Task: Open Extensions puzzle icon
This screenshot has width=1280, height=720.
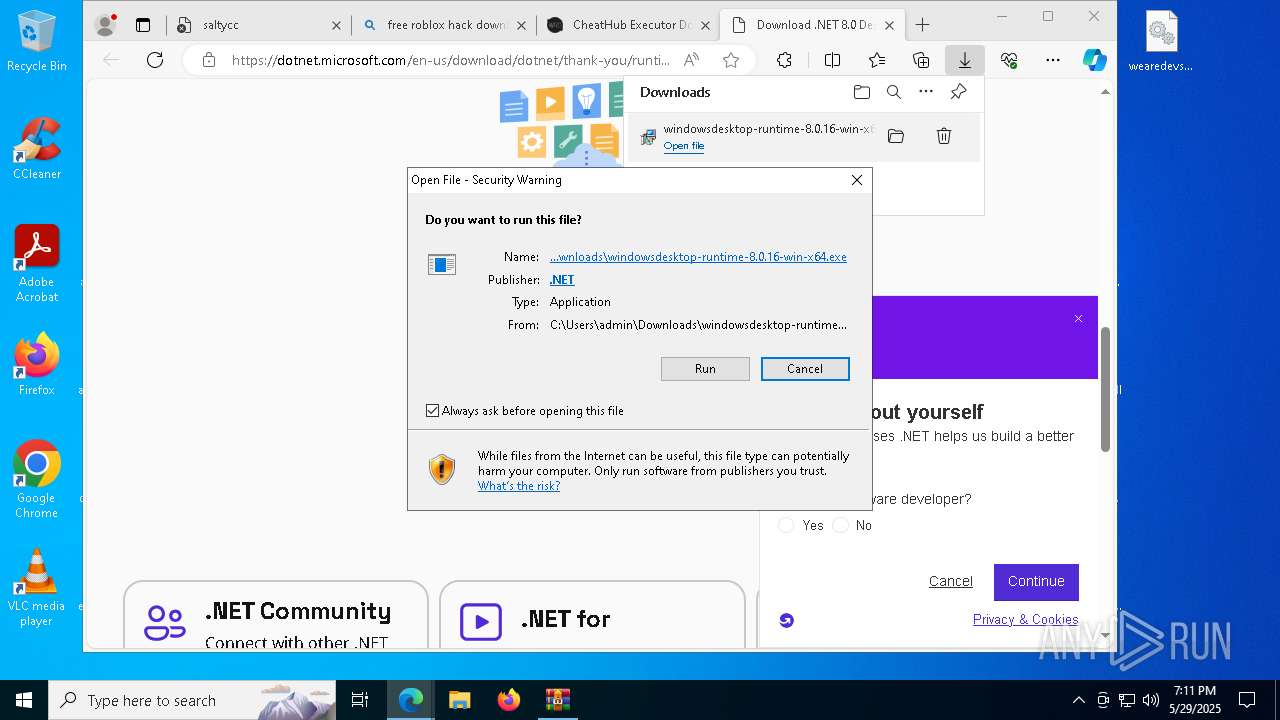Action: [x=785, y=60]
